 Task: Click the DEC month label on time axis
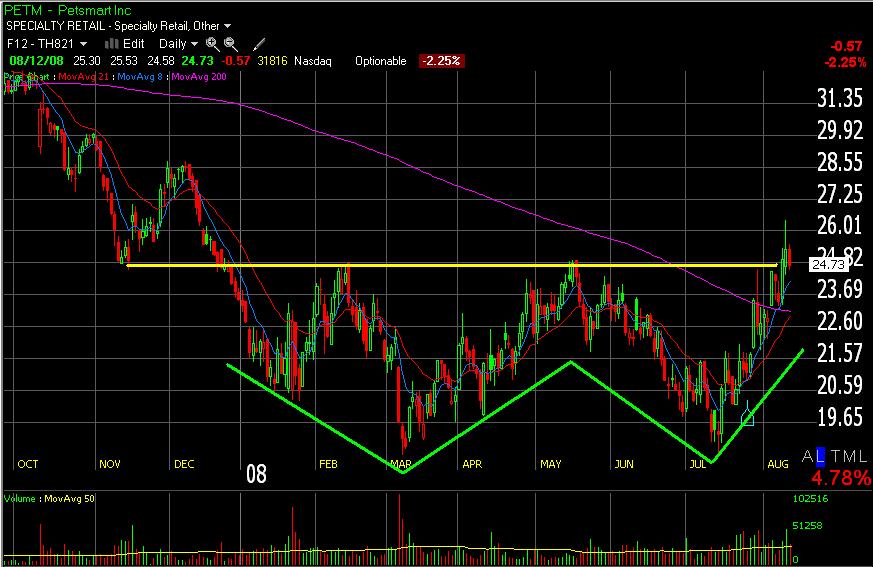tap(184, 464)
